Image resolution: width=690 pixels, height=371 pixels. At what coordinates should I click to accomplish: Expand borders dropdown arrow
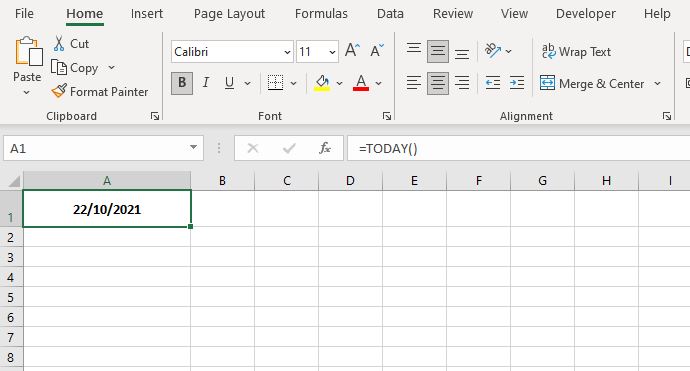(293, 83)
